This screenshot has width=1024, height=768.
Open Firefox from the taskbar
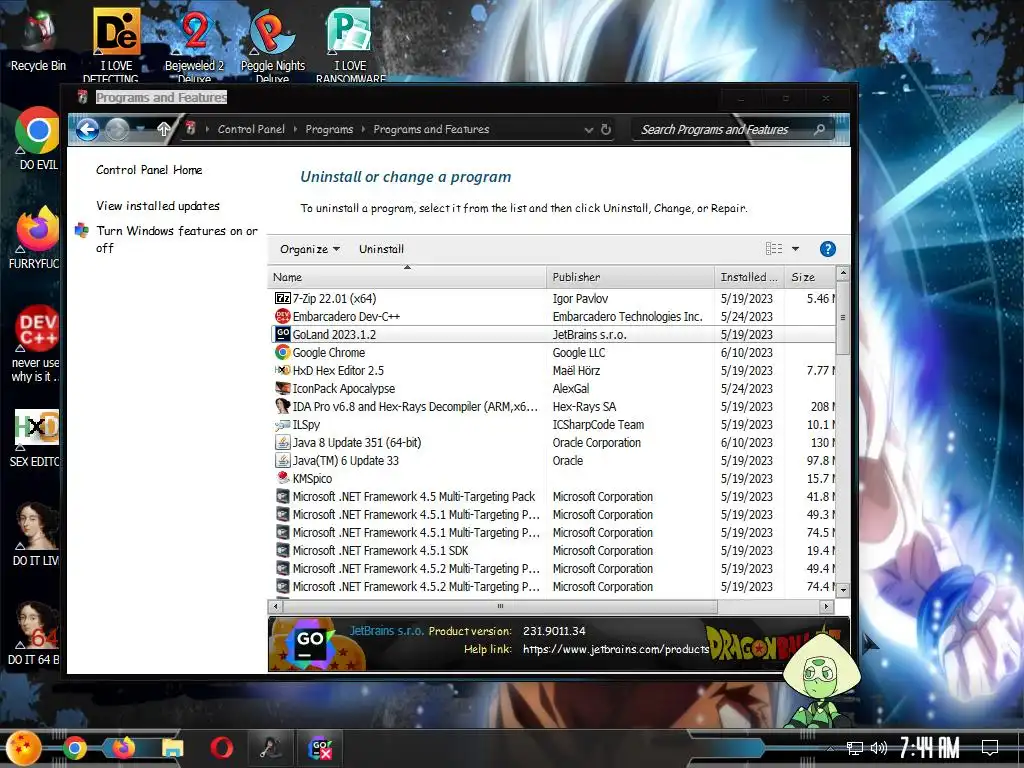tap(123, 748)
